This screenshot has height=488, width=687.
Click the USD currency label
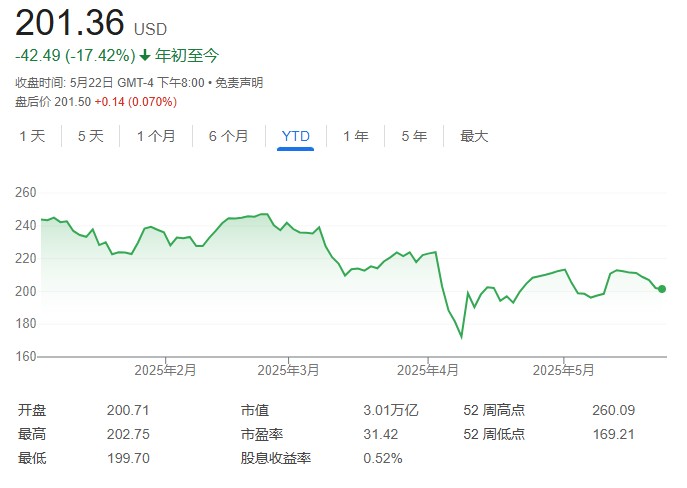pos(150,29)
